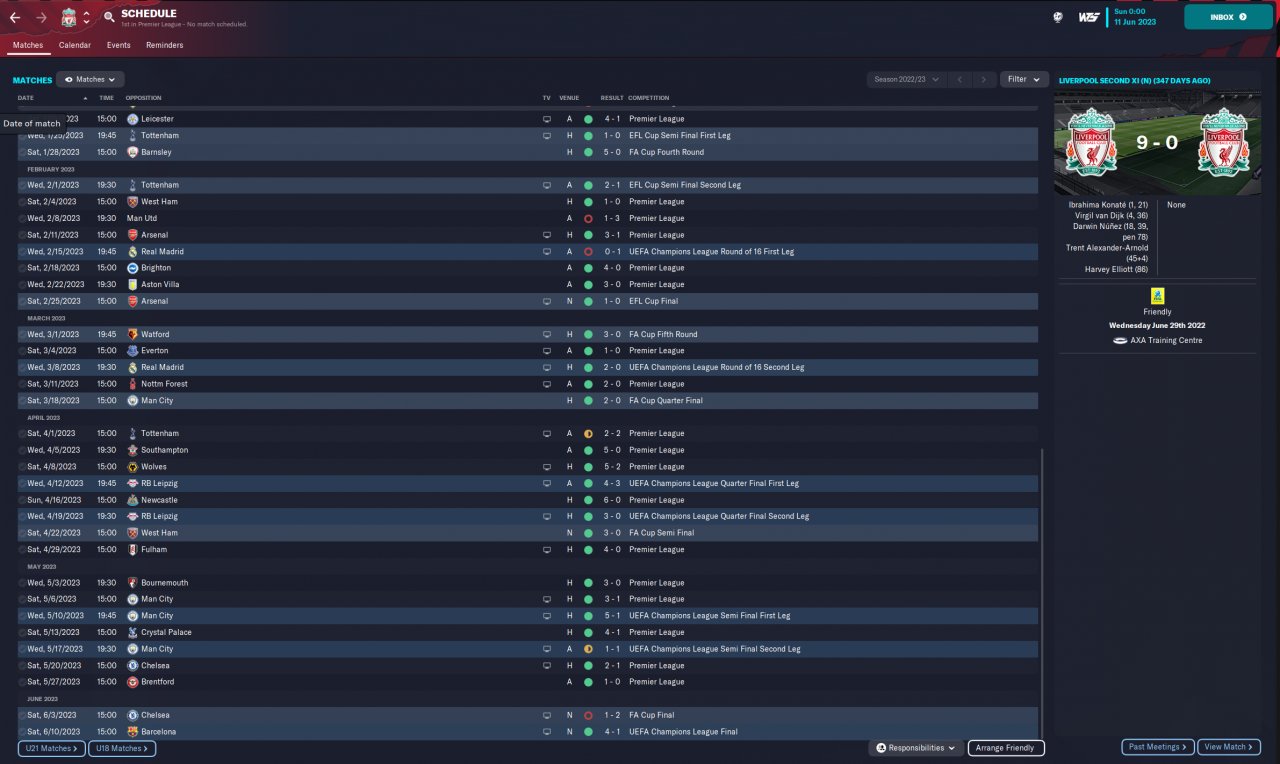The height and width of the screenshot is (764, 1280).
Task: Click the Brighton crest in the 2/18/2023 row
Action: pos(132,268)
